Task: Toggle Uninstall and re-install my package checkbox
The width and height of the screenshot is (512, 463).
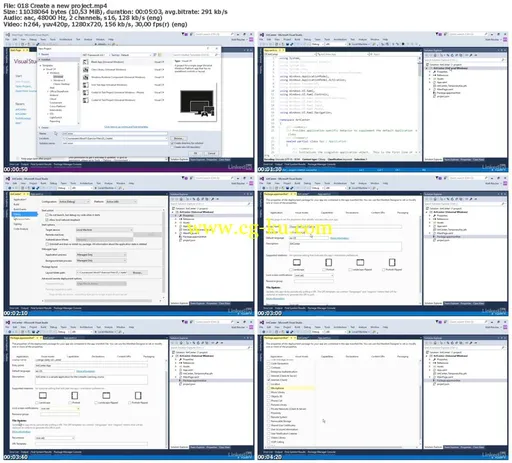Action: [47, 244]
